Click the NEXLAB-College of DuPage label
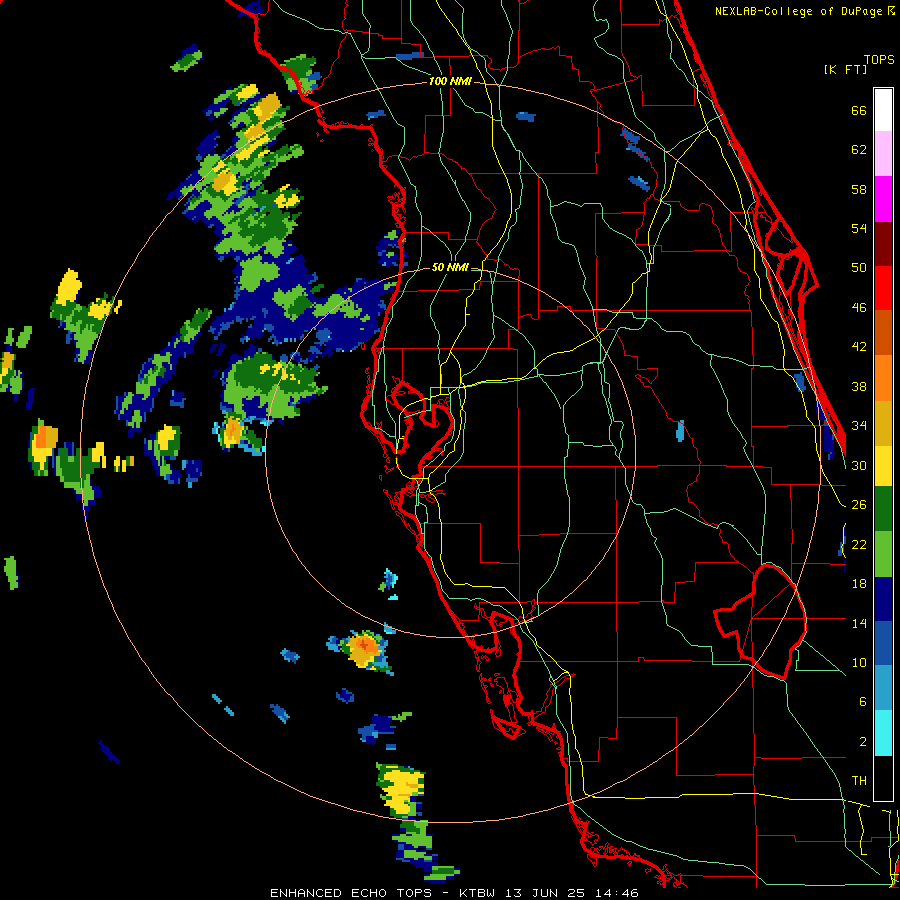The width and height of the screenshot is (900, 900). coord(798,11)
